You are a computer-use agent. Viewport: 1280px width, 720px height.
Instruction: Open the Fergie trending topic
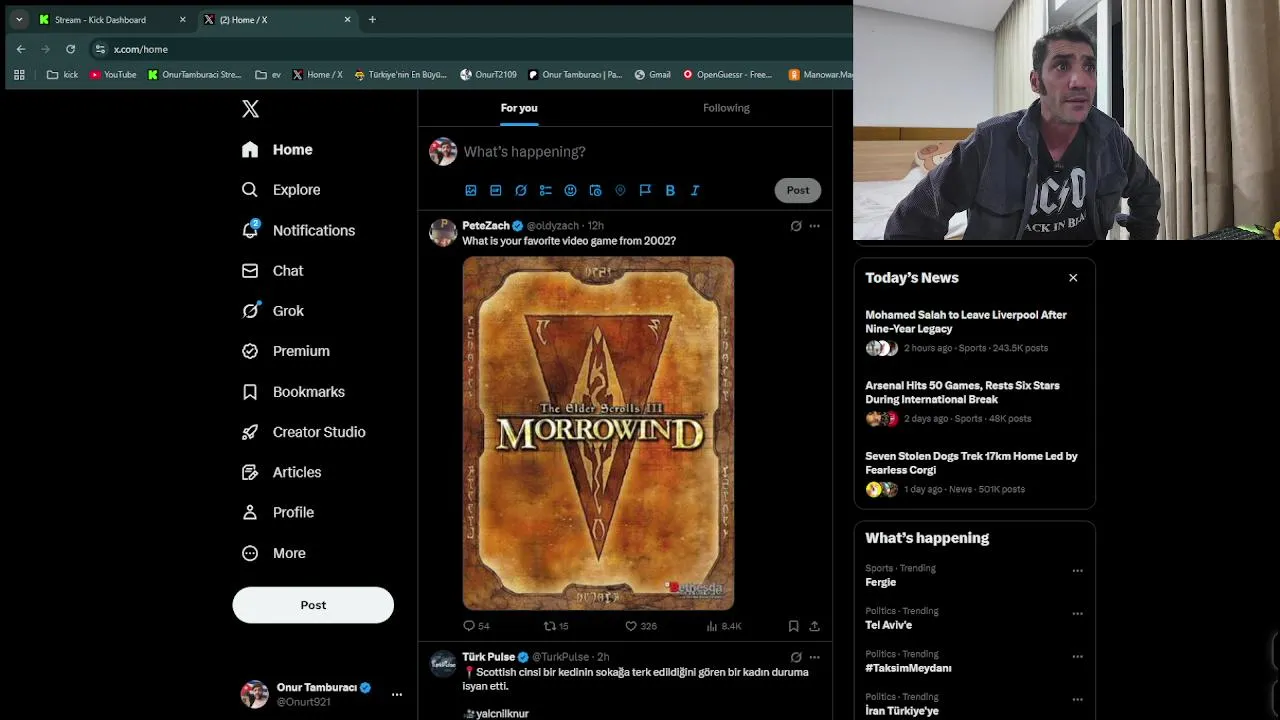880,582
